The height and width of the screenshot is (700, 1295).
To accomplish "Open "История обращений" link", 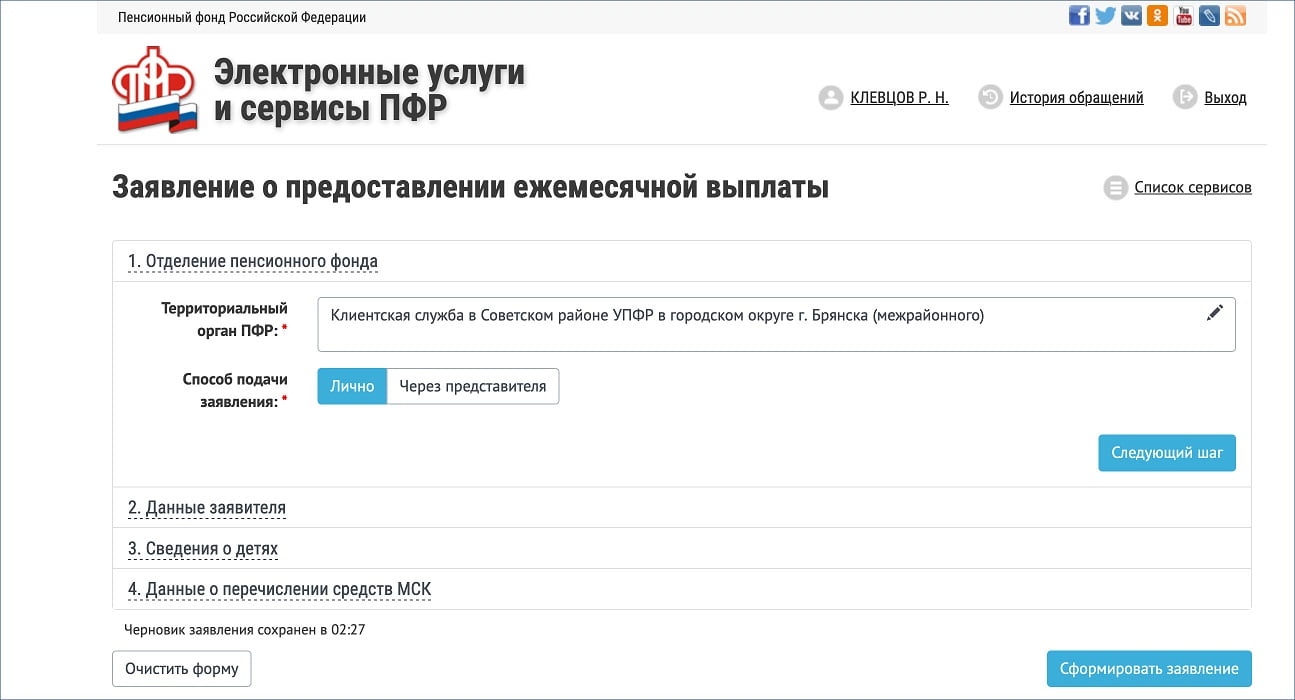I will [x=1076, y=98].
